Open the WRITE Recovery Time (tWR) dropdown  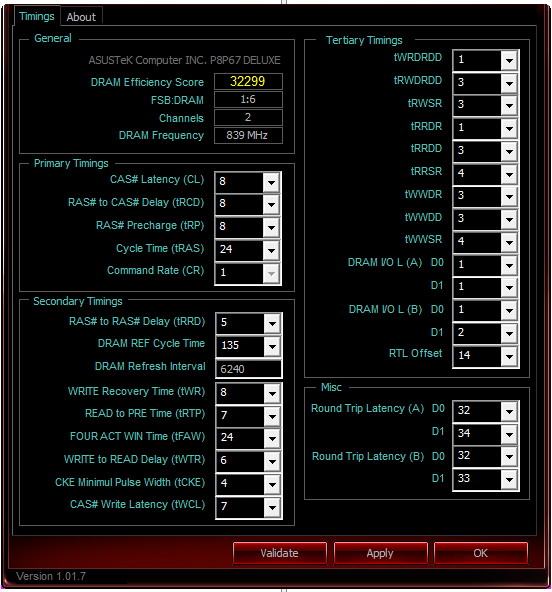tap(272, 394)
